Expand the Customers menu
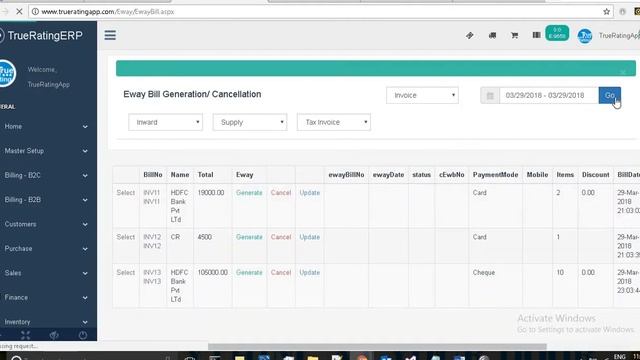The image size is (640, 360). coord(46,224)
